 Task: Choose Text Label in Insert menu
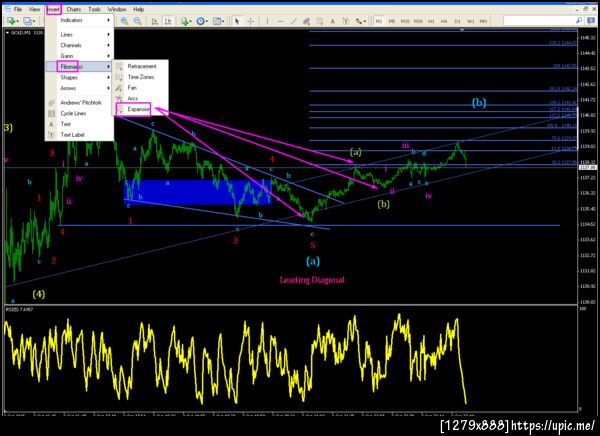click(x=80, y=135)
